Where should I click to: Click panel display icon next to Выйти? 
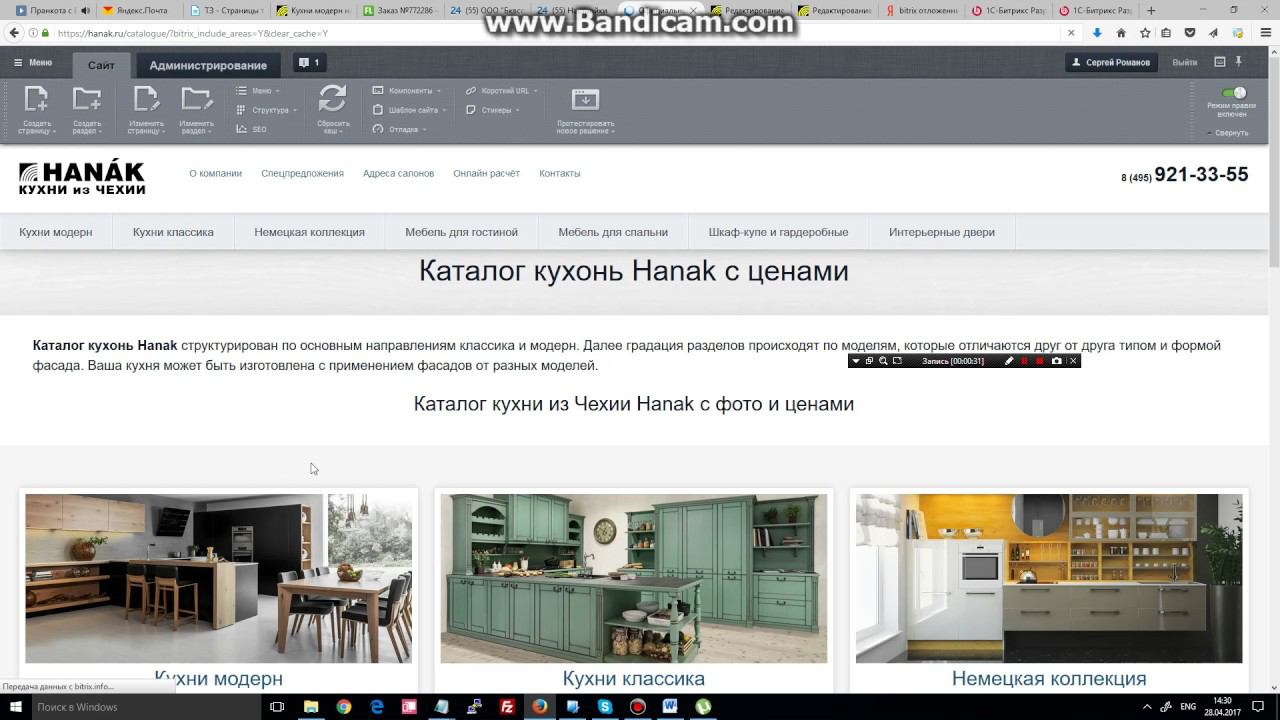1219,62
